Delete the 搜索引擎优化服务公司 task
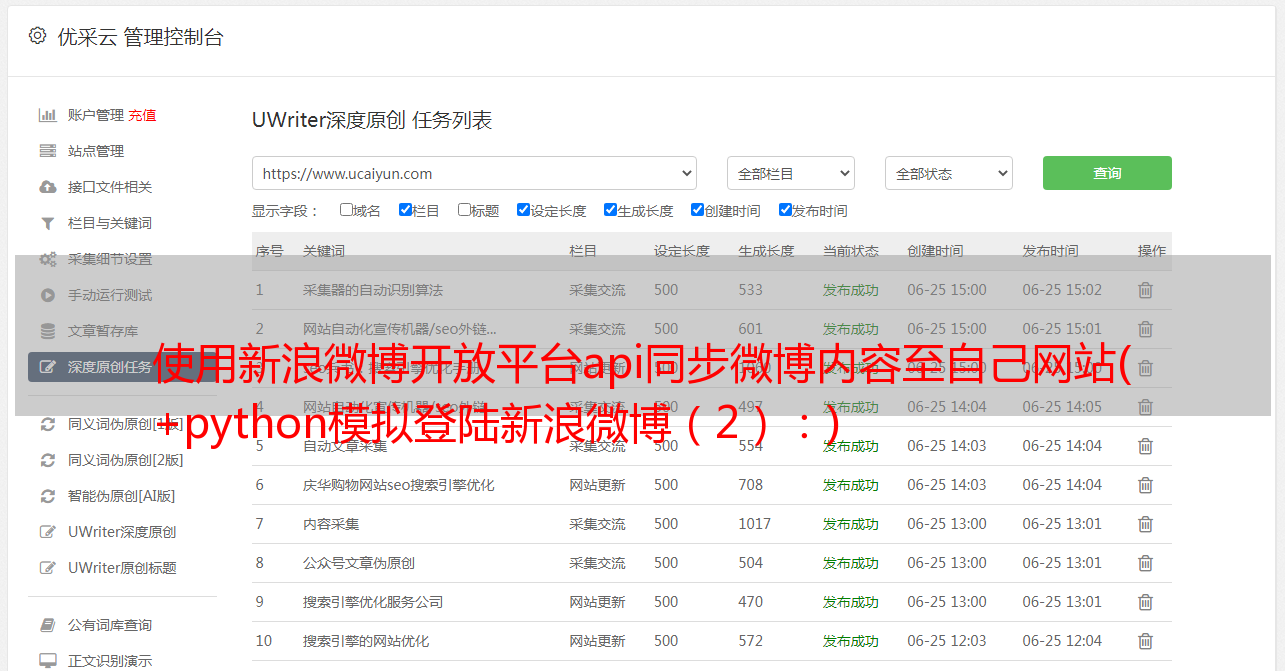 [x=1146, y=602]
